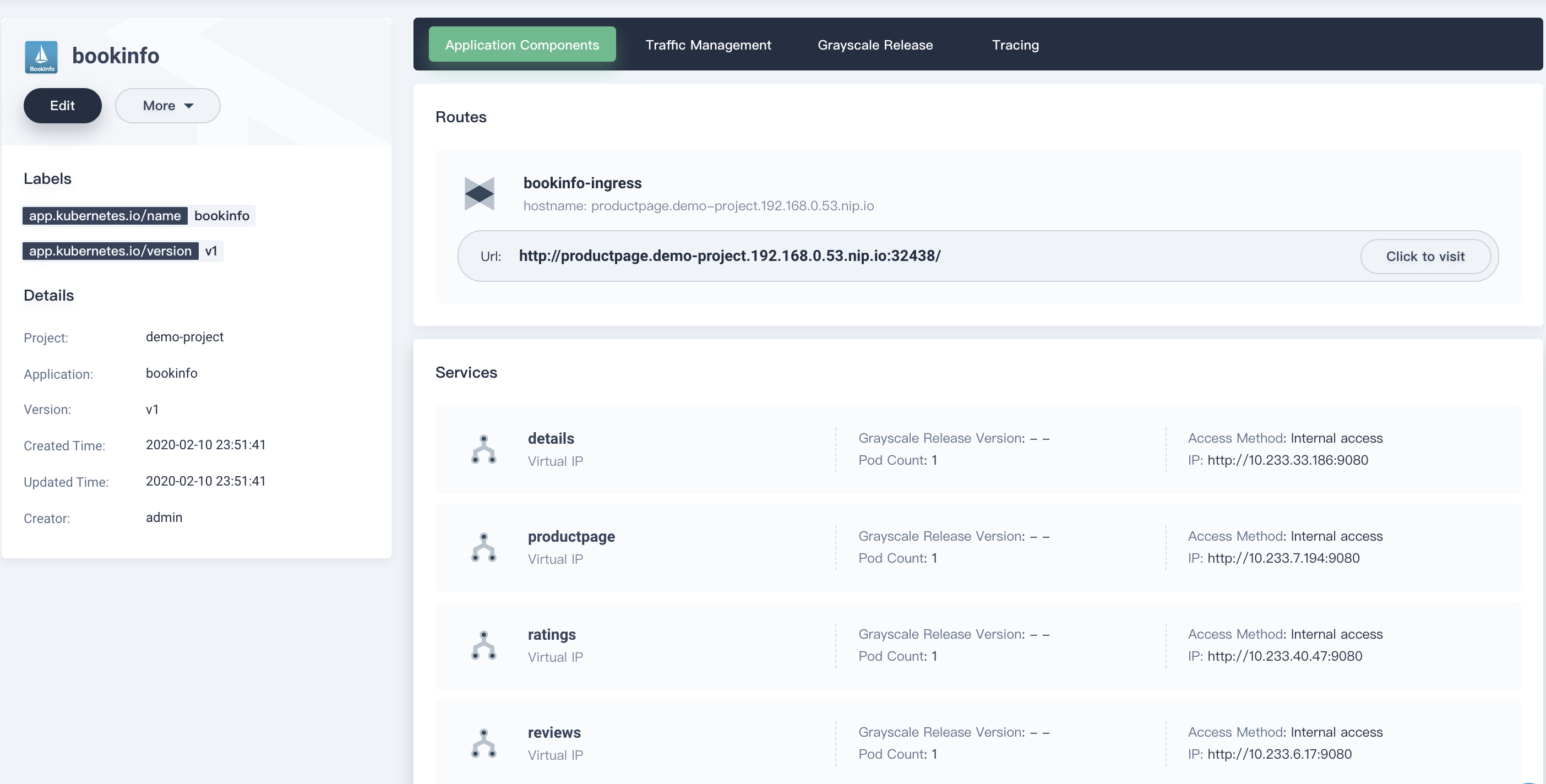Open the productpage service name
The height and width of the screenshot is (784, 1546).
tap(571, 537)
